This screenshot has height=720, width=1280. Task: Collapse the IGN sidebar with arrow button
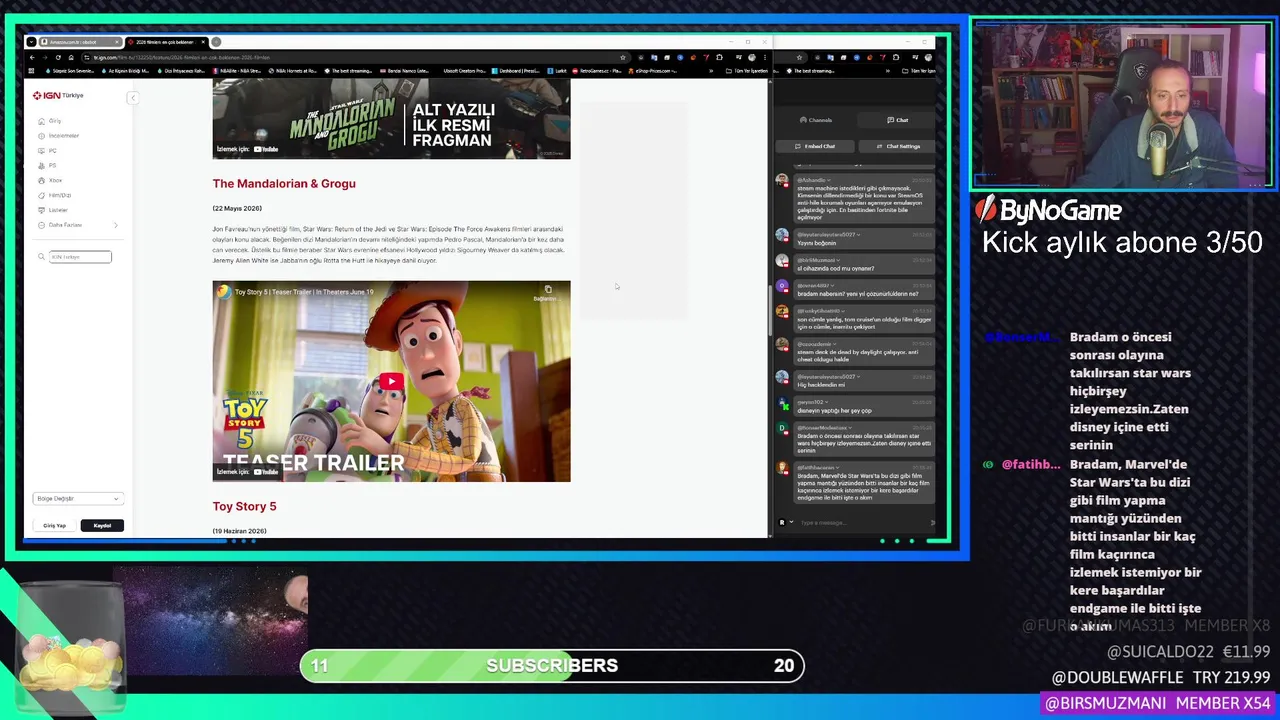pos(132,97)
